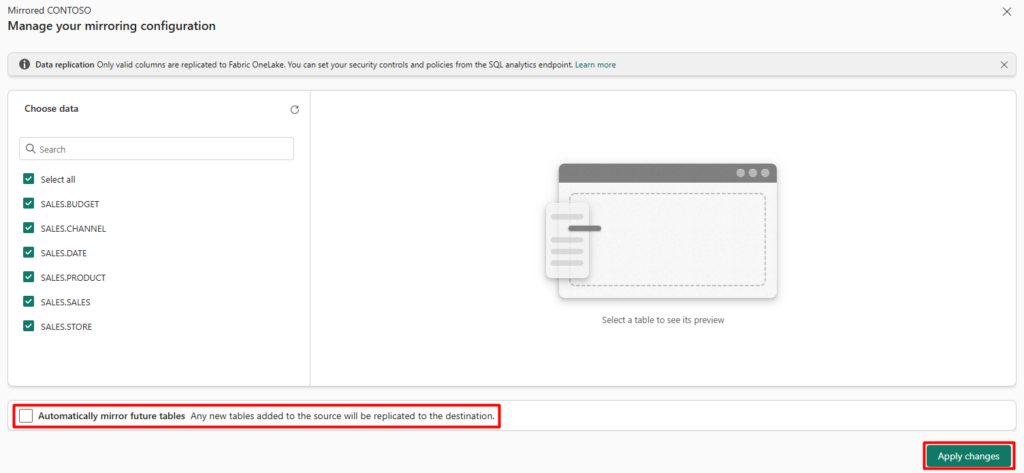Enable Automatically mirror future tables
Image resolution: width=1024 pixels, height=473 pixels.
[26, 416]
